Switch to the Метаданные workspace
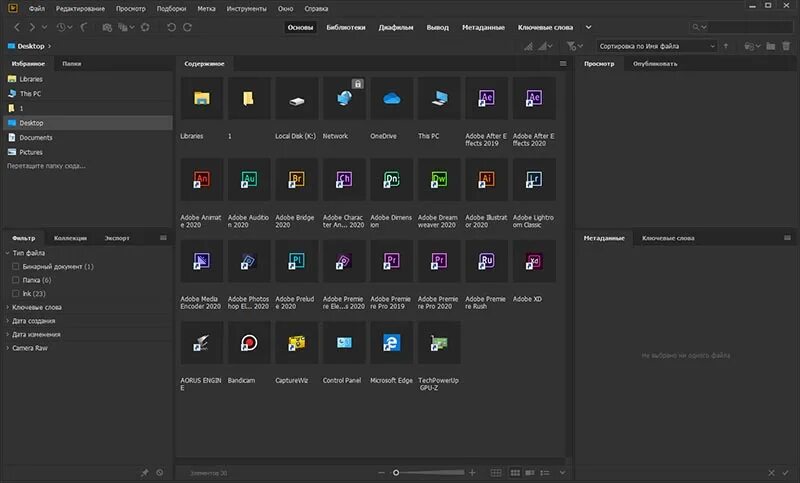Screen dimensions: 800x483 click(x=483, y=27)
